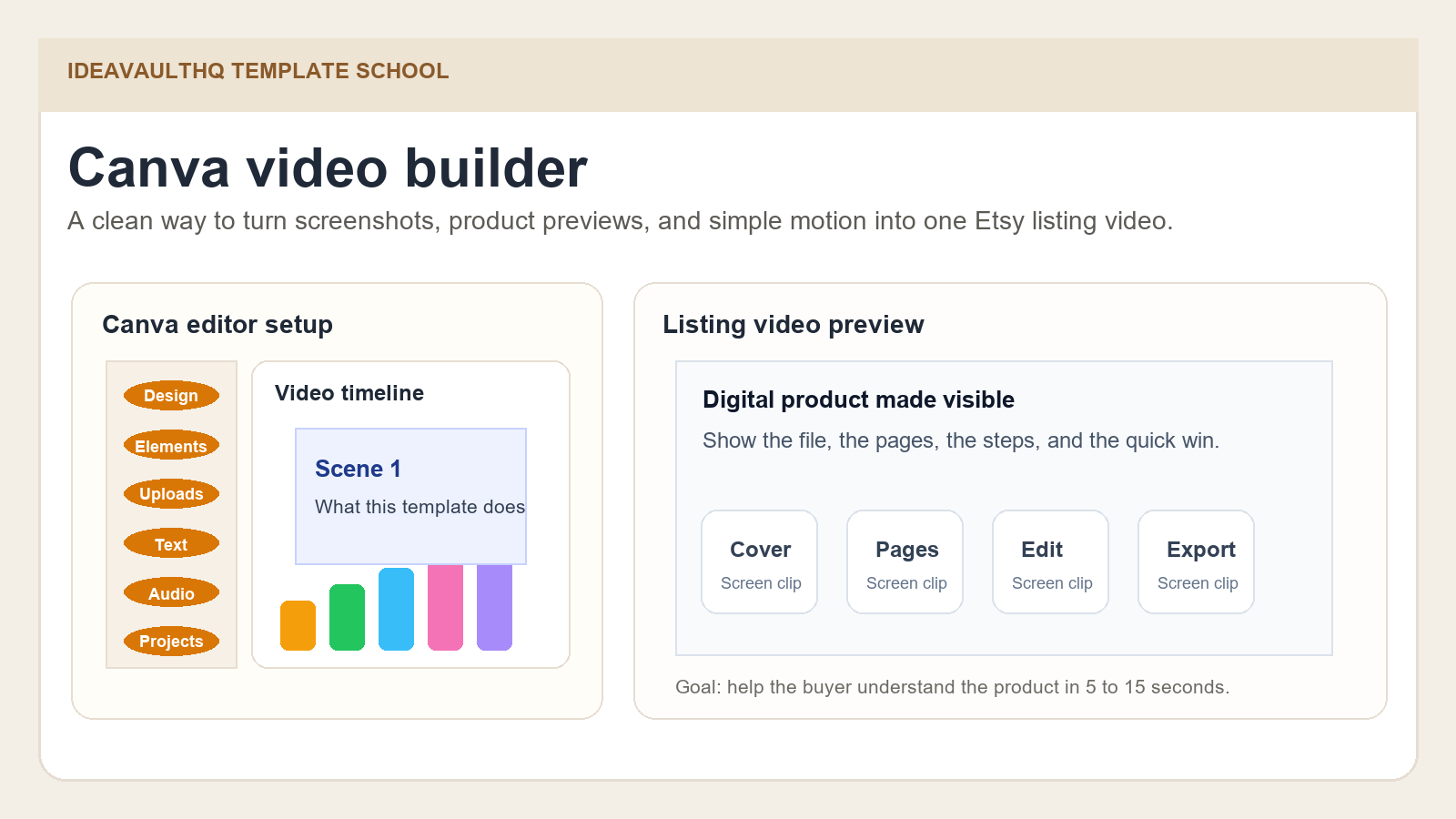Open the Projects sidebar pill

point(171,642)
